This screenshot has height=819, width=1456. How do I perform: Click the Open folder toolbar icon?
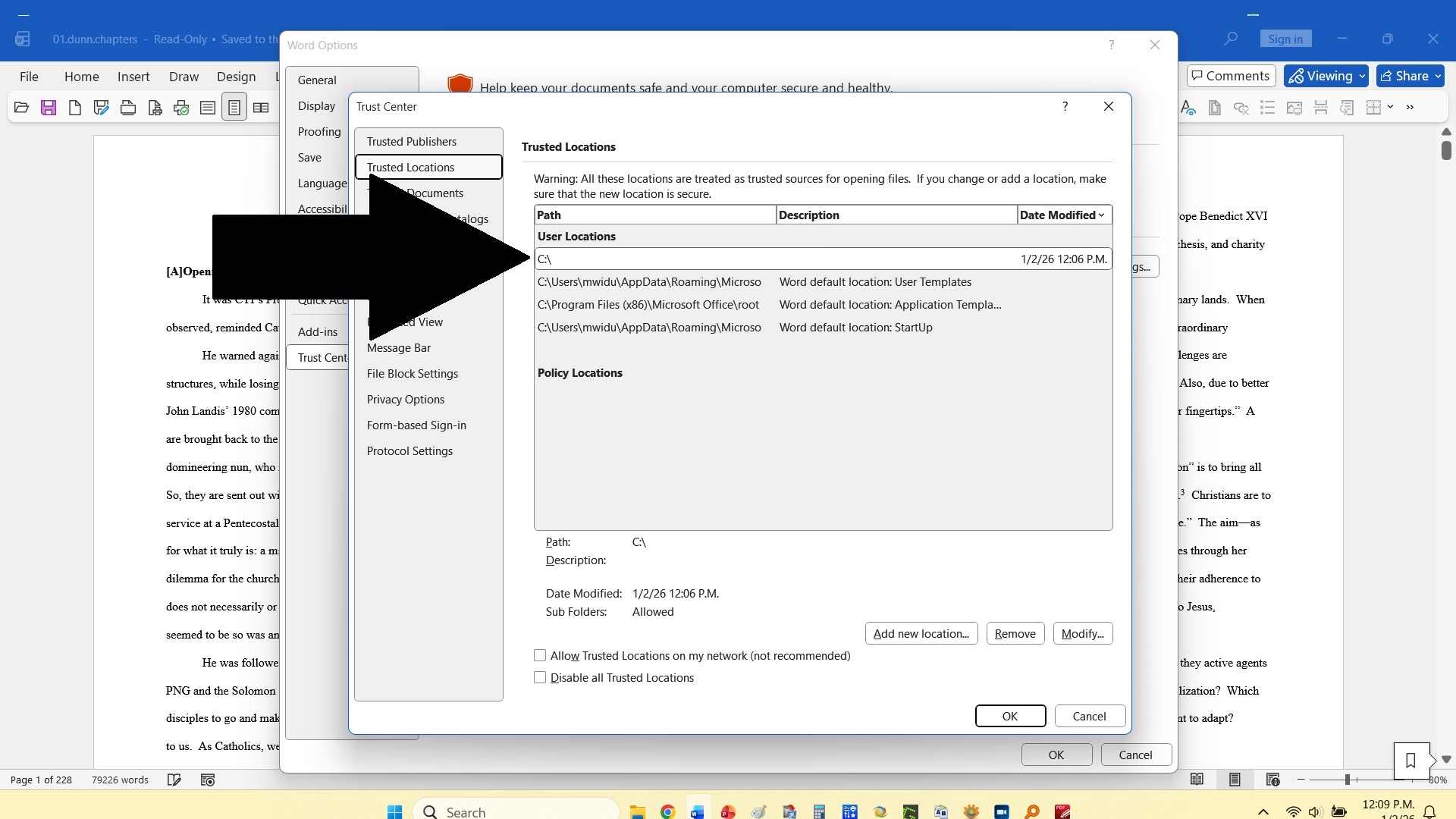(21, 108)
